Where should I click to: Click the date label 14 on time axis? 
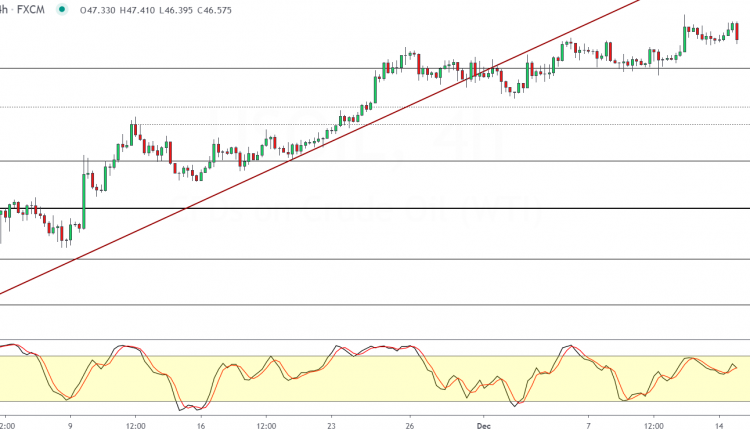719,426
